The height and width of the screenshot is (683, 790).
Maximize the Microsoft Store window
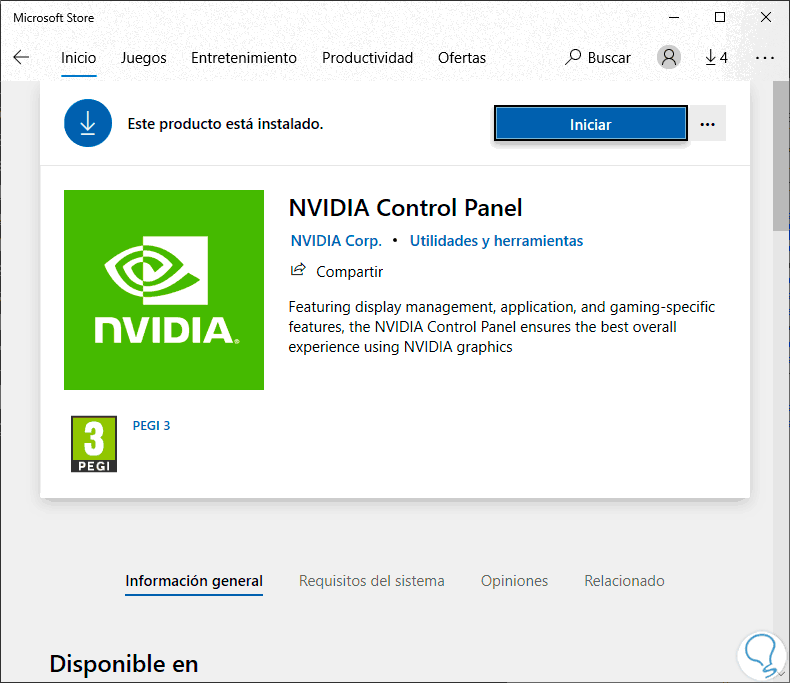coord(720,18)
